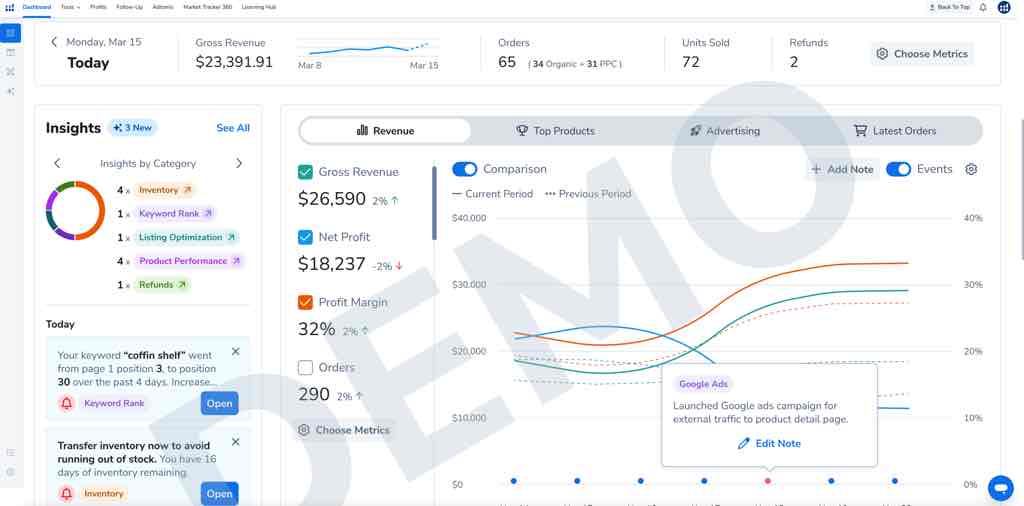Click the gear icon in top Choose Metrics
Viewport: 1024px width, 506px height.
[x=882, y=54]
